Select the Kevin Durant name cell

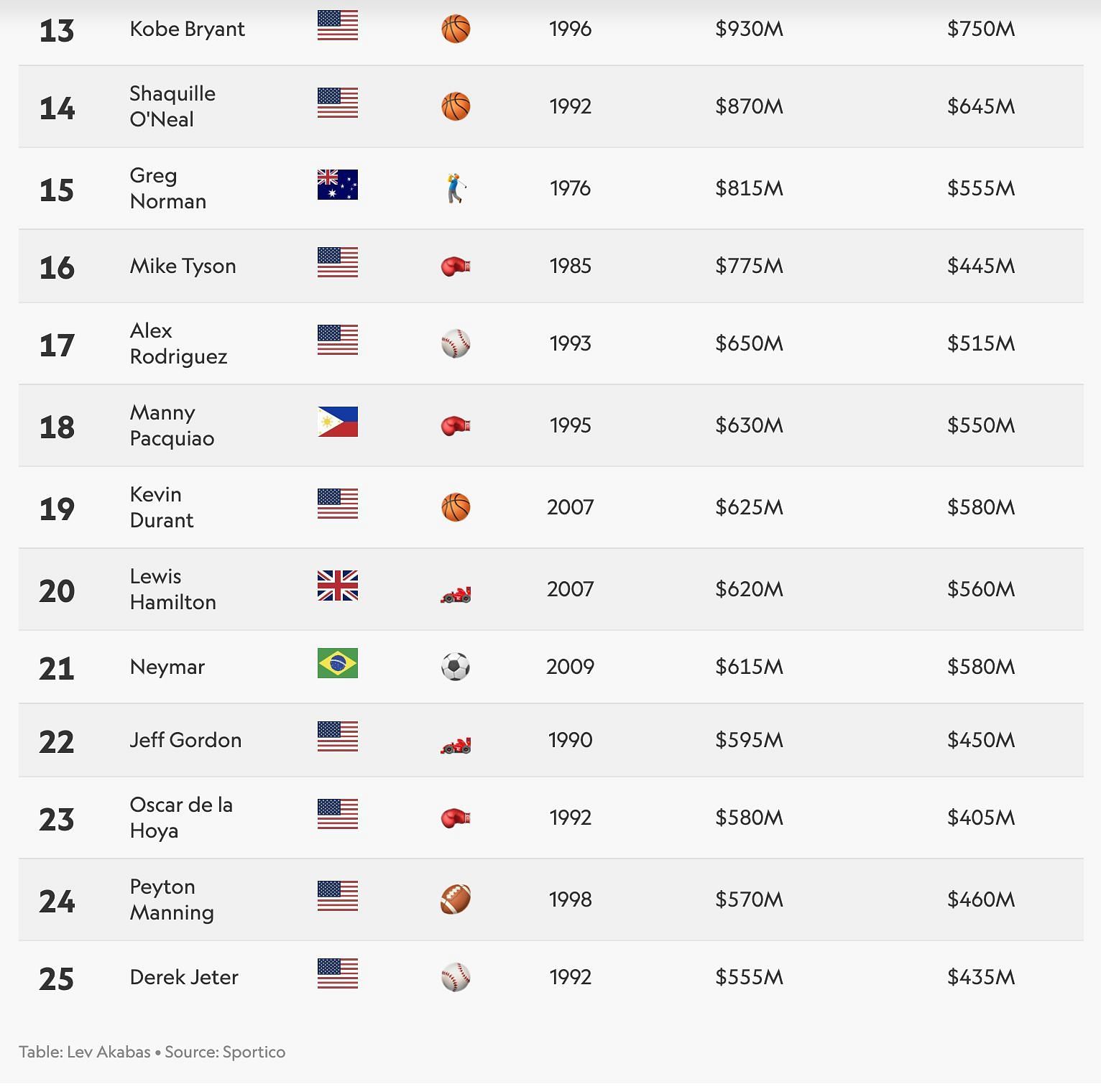click(162, 507)
